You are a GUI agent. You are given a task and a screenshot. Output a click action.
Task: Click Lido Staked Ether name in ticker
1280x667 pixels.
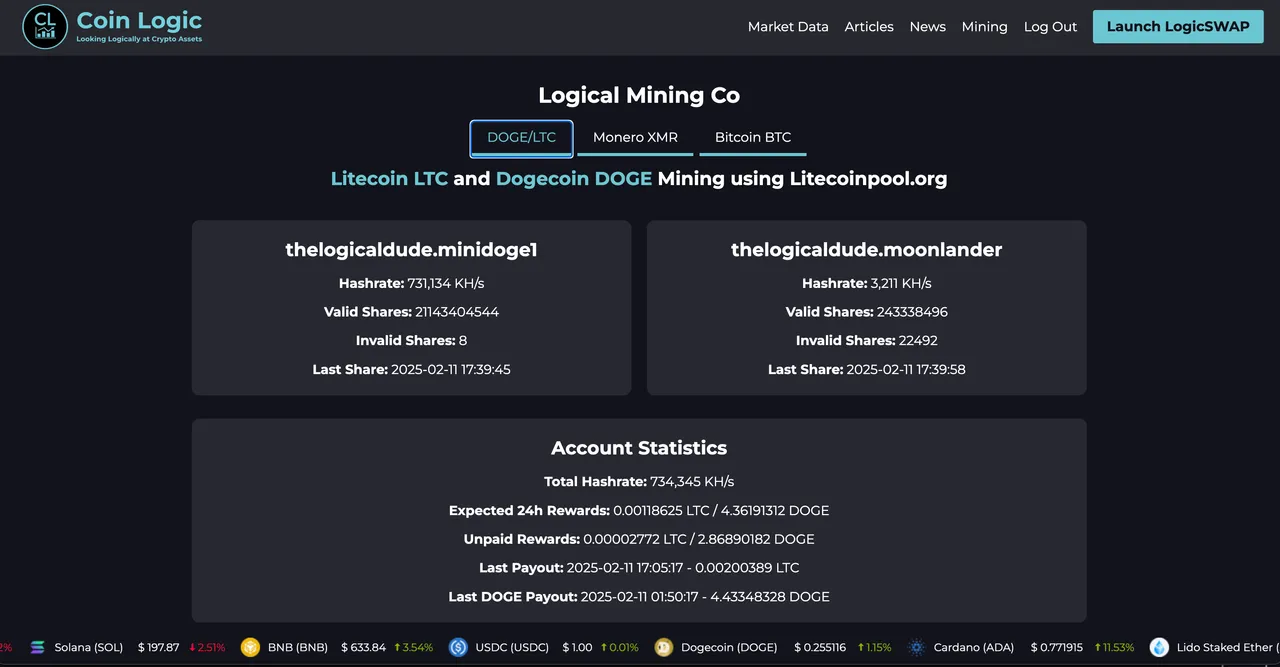pos(1228,647)
